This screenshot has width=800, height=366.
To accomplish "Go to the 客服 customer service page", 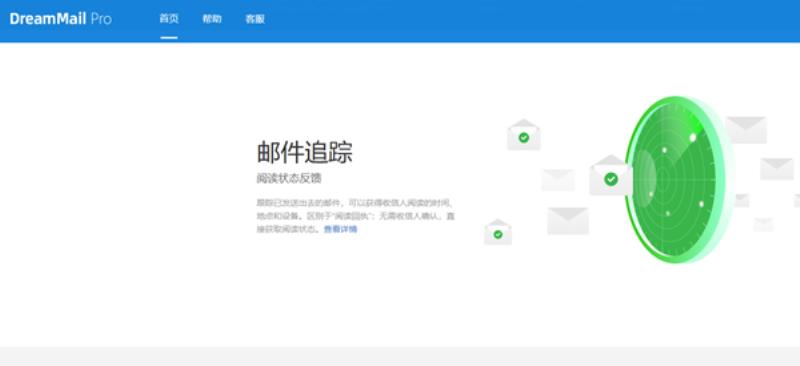I will pos(255,19).
